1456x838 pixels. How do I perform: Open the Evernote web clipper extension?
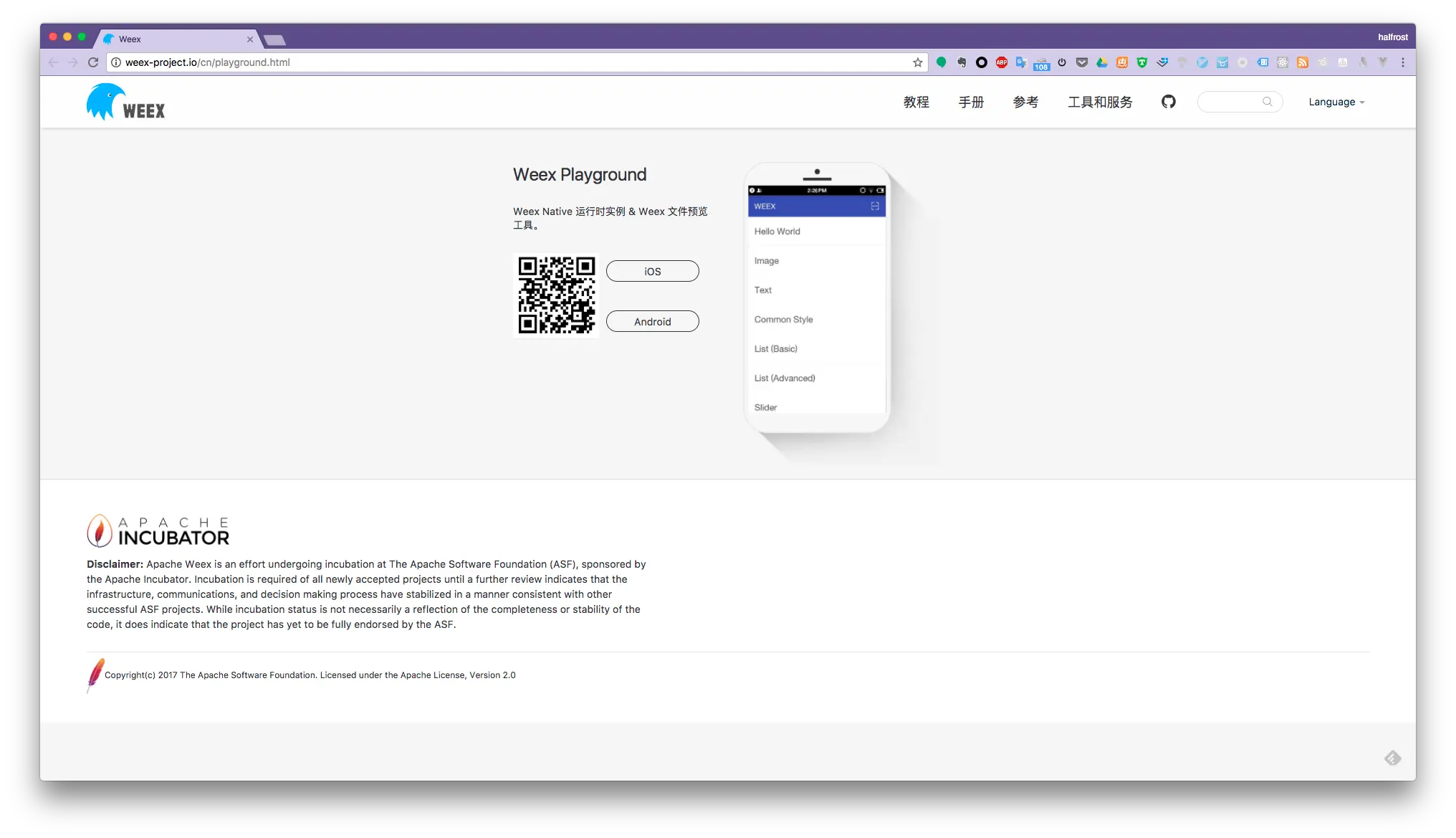pyautogui.click(x=962, y=62)
